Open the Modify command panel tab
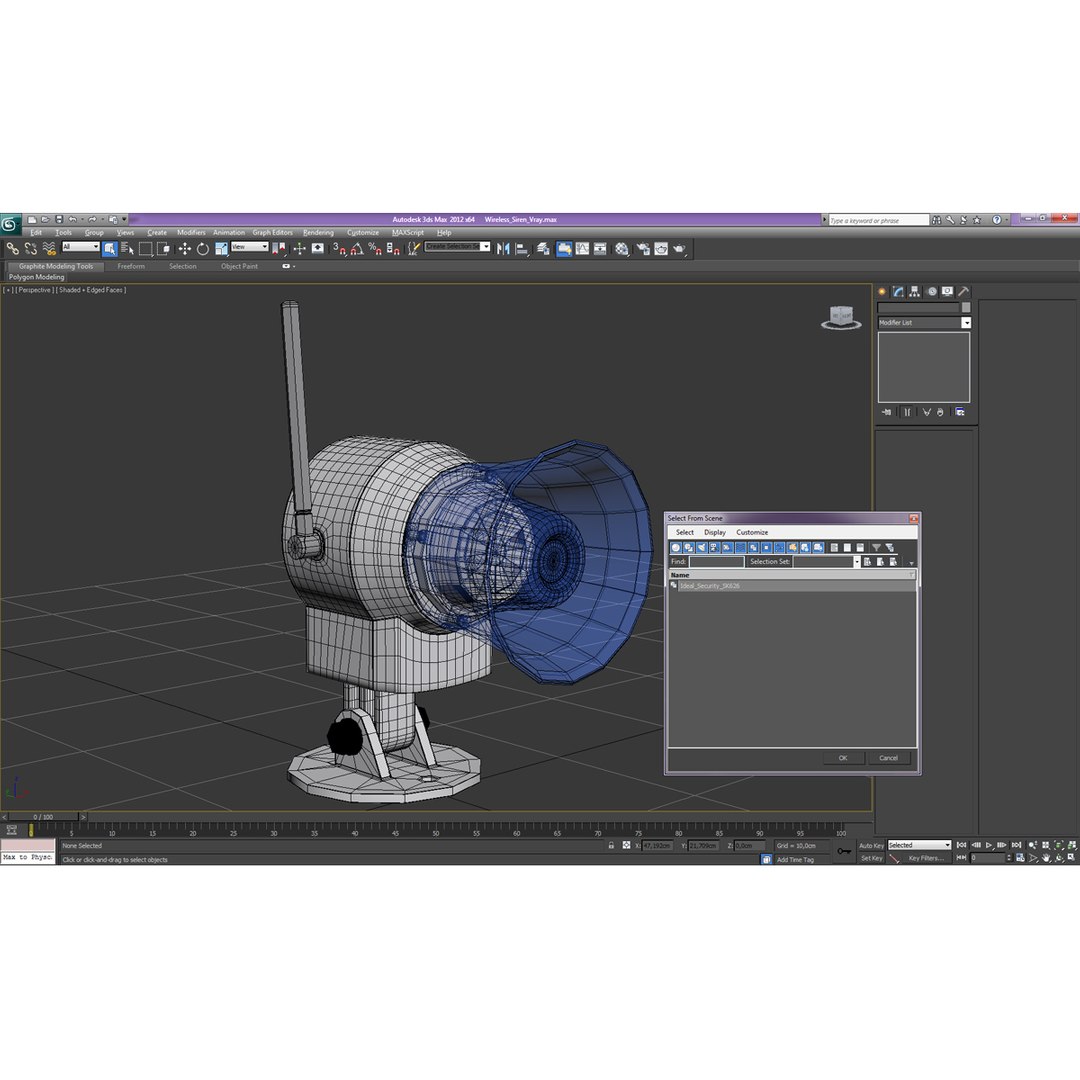The height and width of the screenshot is (1080, 1080). [898, 291]
